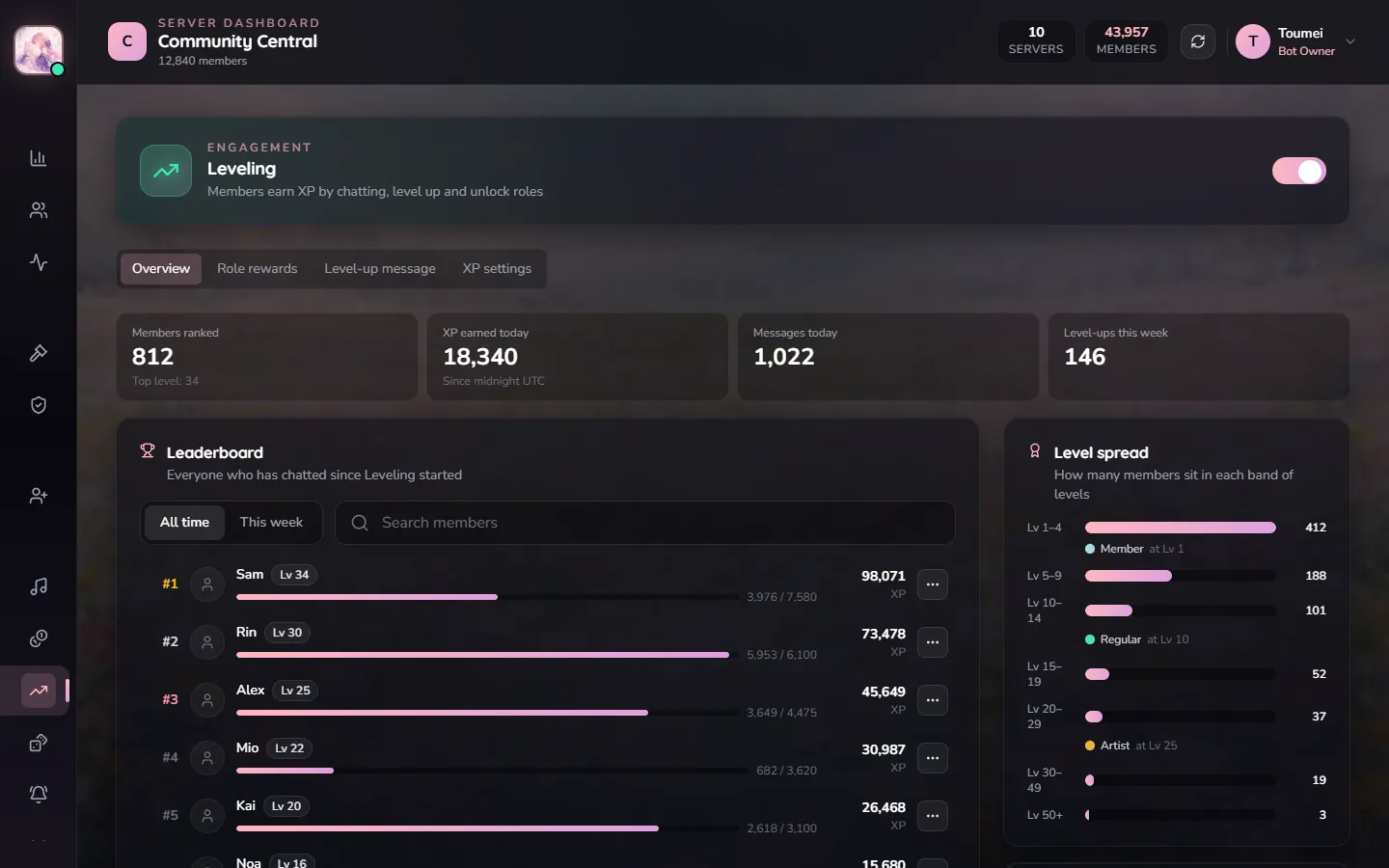Click the Members ranked 812 card
Viewport: 1389px width, 868px height.
pyautogui.click(x=267, y=357)
